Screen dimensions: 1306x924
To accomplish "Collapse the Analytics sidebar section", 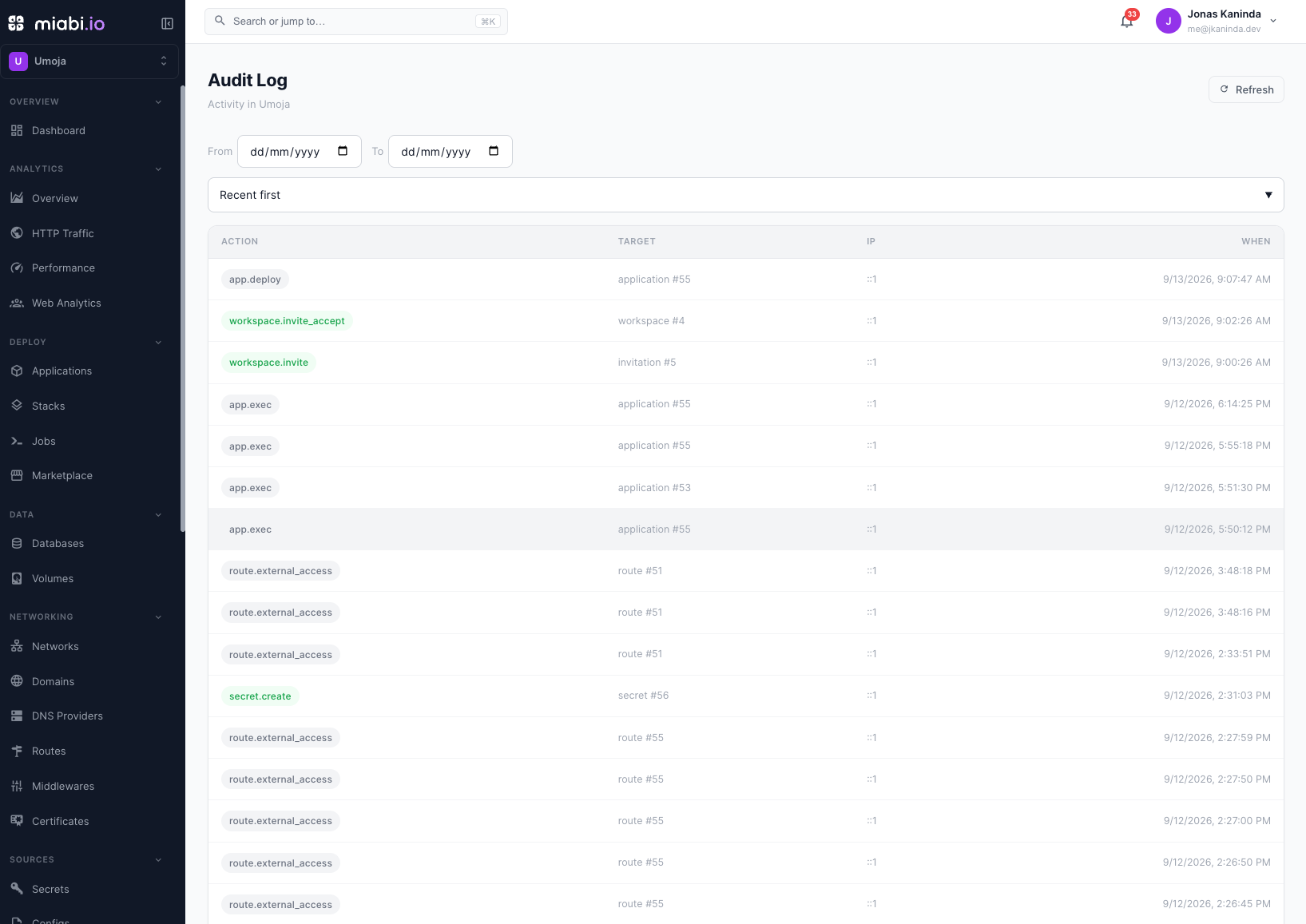I will click(x=158, y=169).
